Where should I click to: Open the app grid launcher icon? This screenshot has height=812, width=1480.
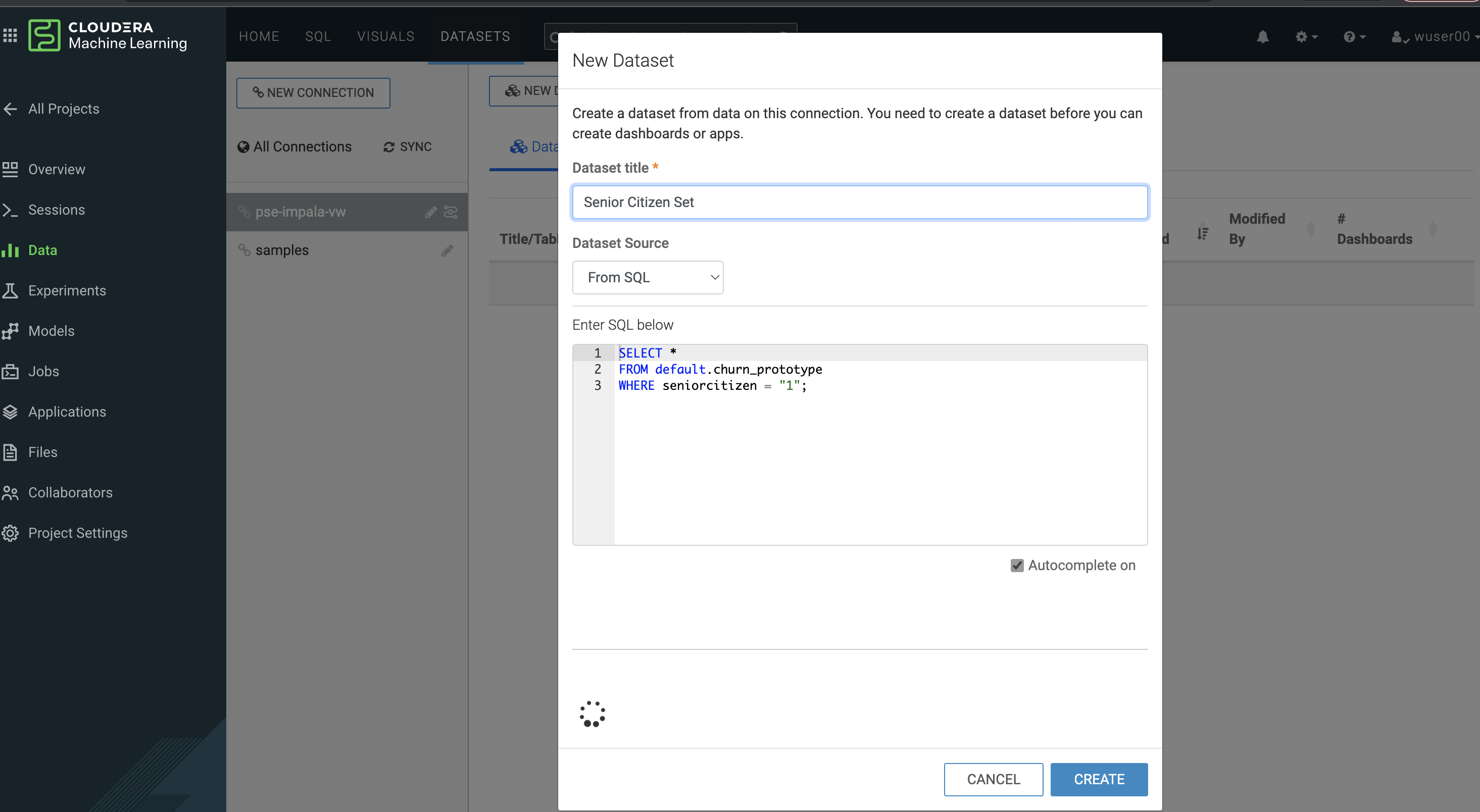tap(10, 36)
